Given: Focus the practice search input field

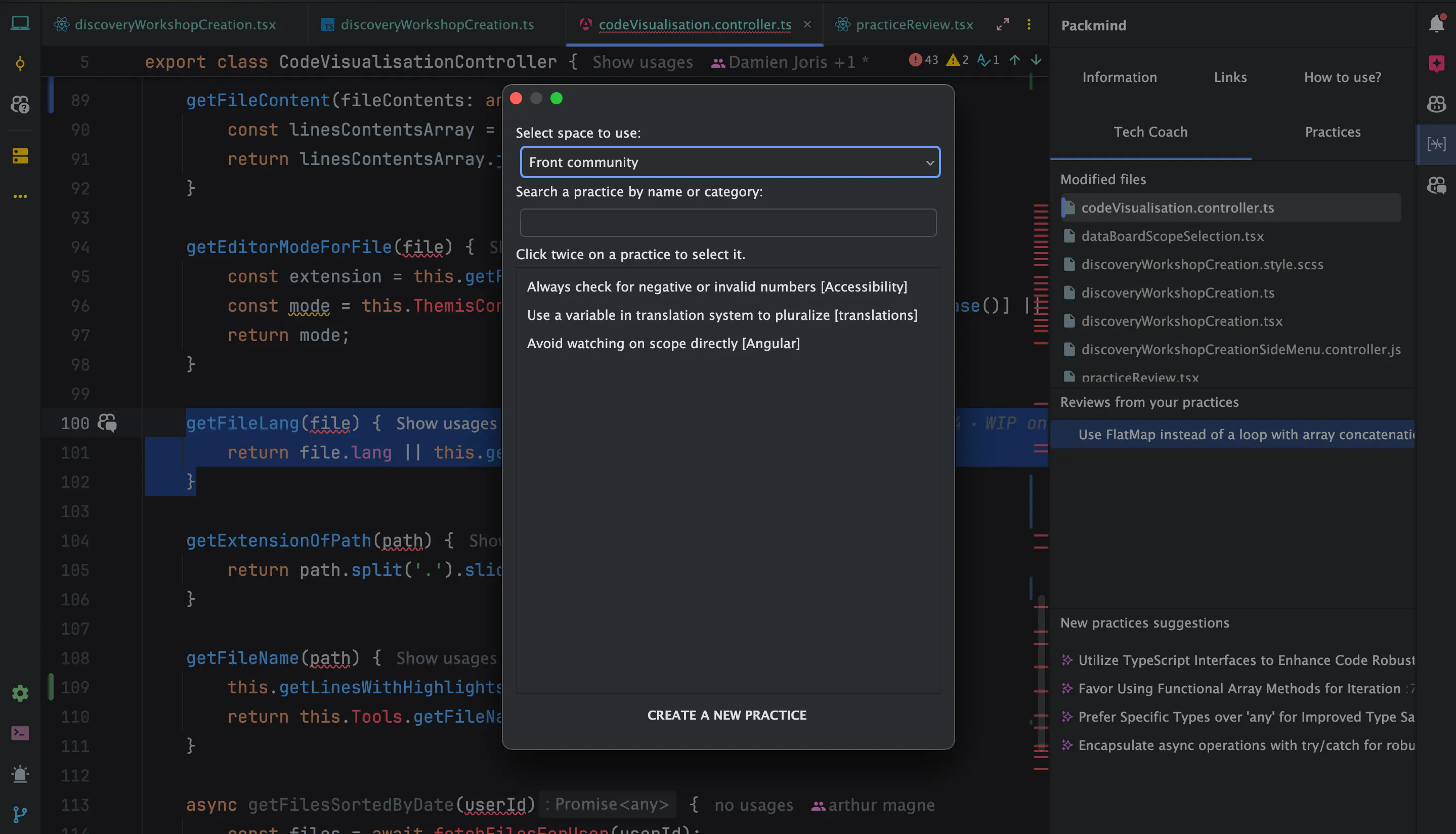Looking at the screenshot, I should (x=727, y=222).
